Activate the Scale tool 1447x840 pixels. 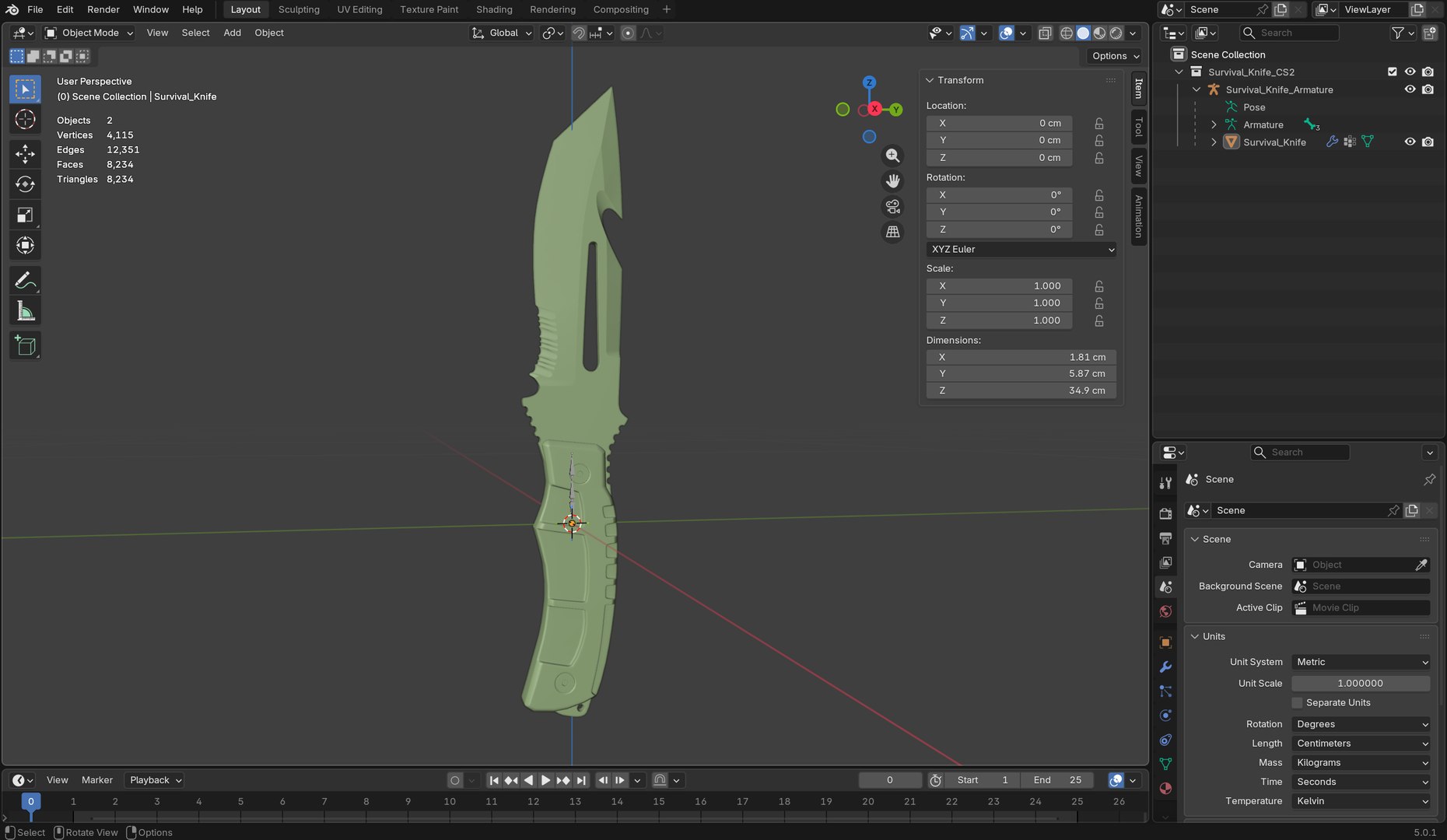click(x=25, y=215)
